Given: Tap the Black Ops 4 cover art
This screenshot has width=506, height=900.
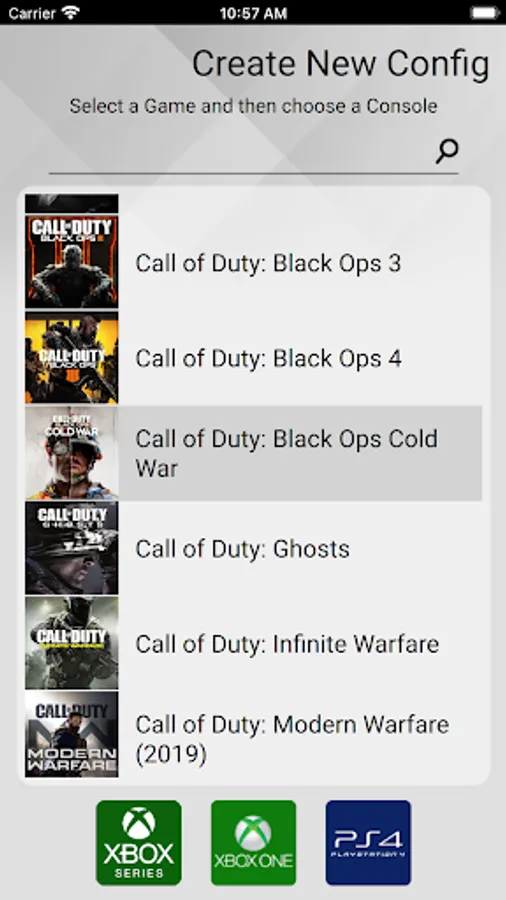Looking at the screenshot, I should 72,358.
